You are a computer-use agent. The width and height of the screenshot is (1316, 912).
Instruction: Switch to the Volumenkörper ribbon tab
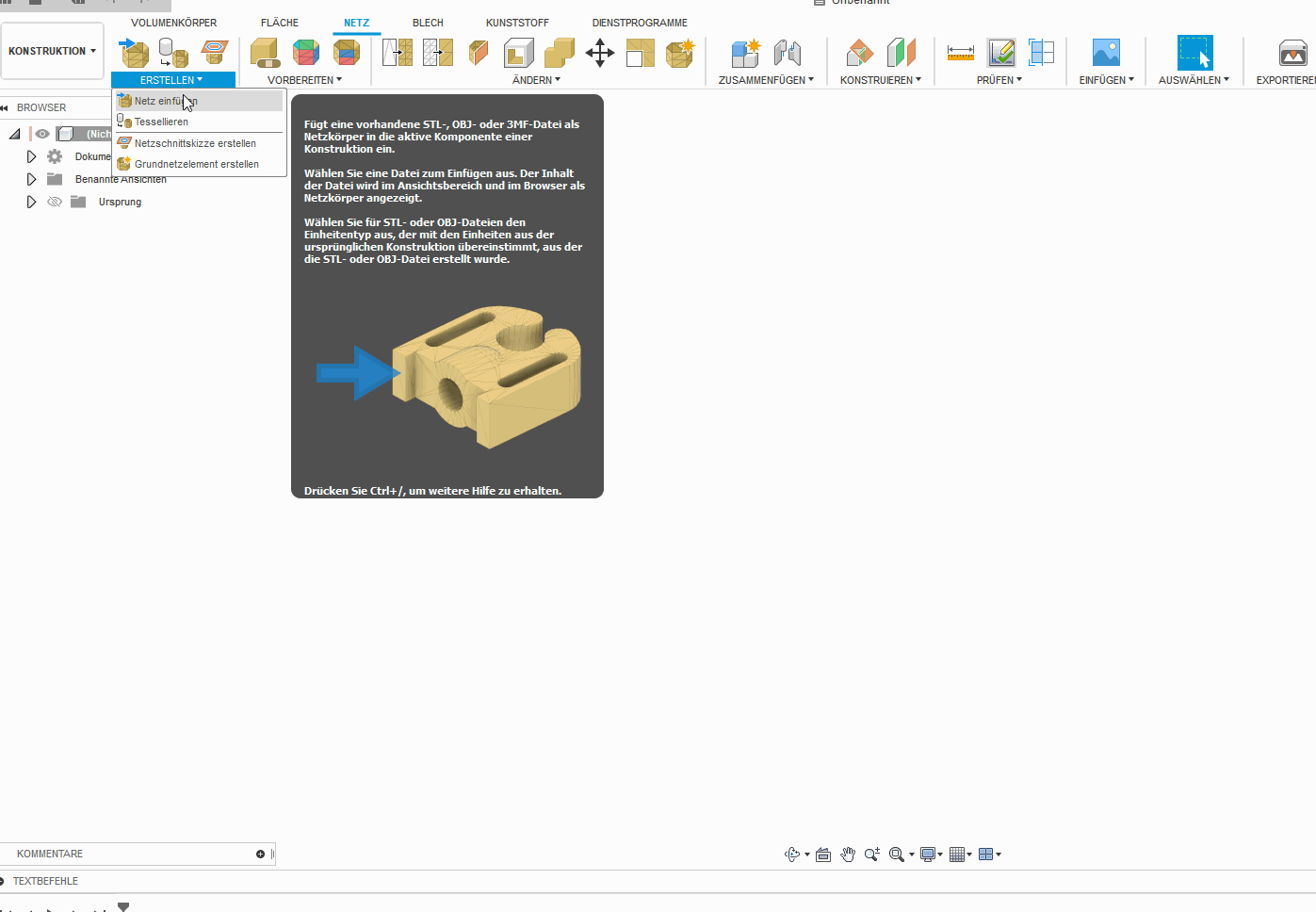(x=173, y=22)
